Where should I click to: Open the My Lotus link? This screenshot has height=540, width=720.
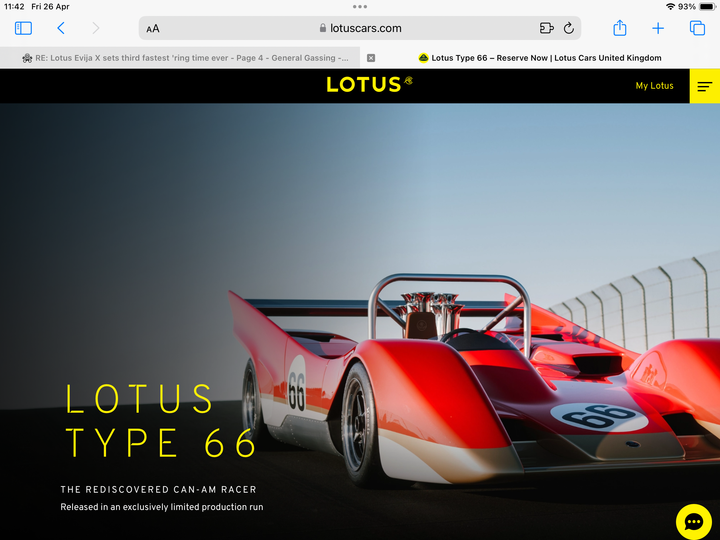[x=654, y=86]
